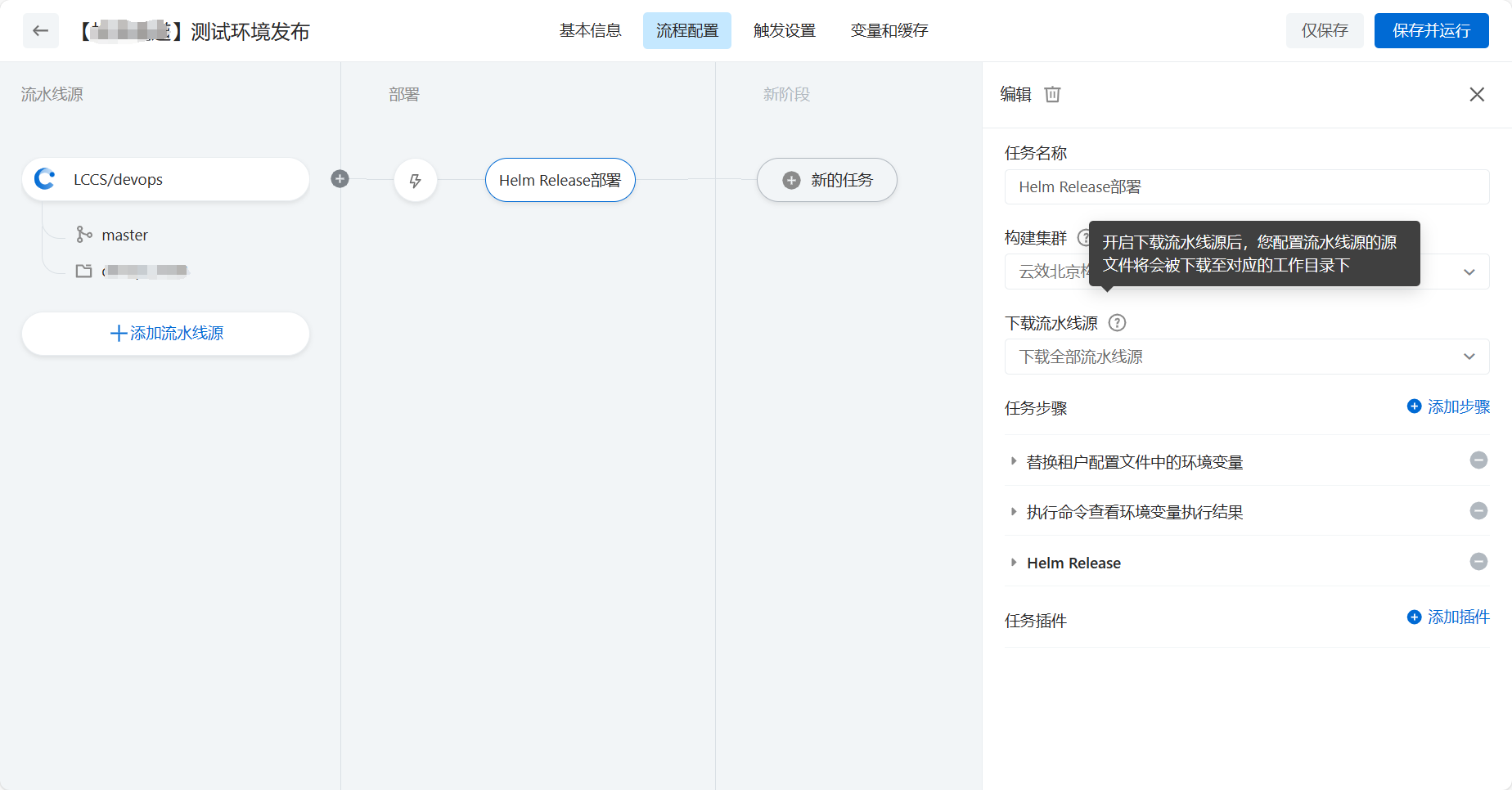Click the master branch label
Image resolution: width=1512 pixels, height=790 pixels.
coord(124,235)
